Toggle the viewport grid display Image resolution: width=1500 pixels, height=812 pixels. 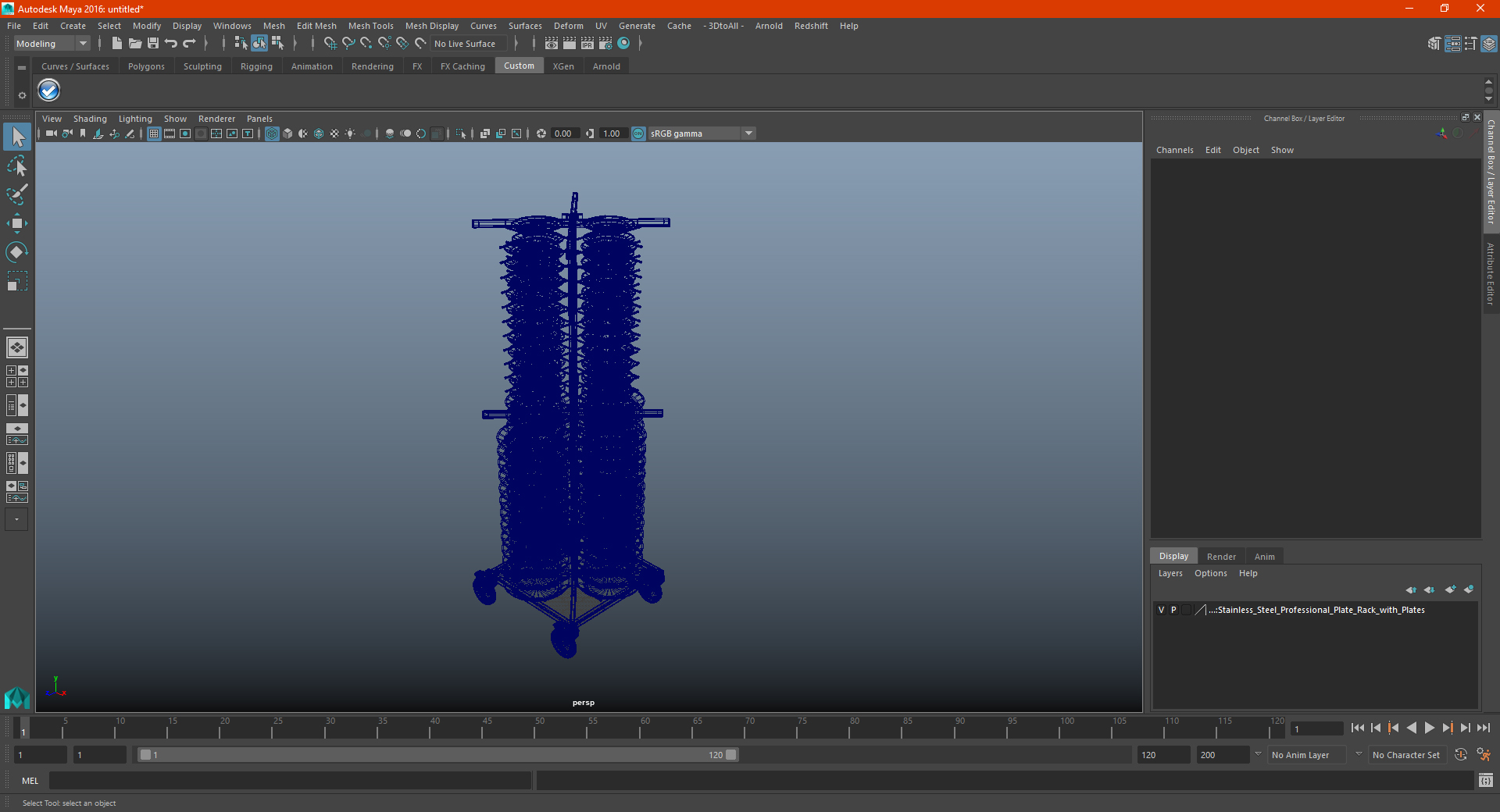tap(154, 134)
